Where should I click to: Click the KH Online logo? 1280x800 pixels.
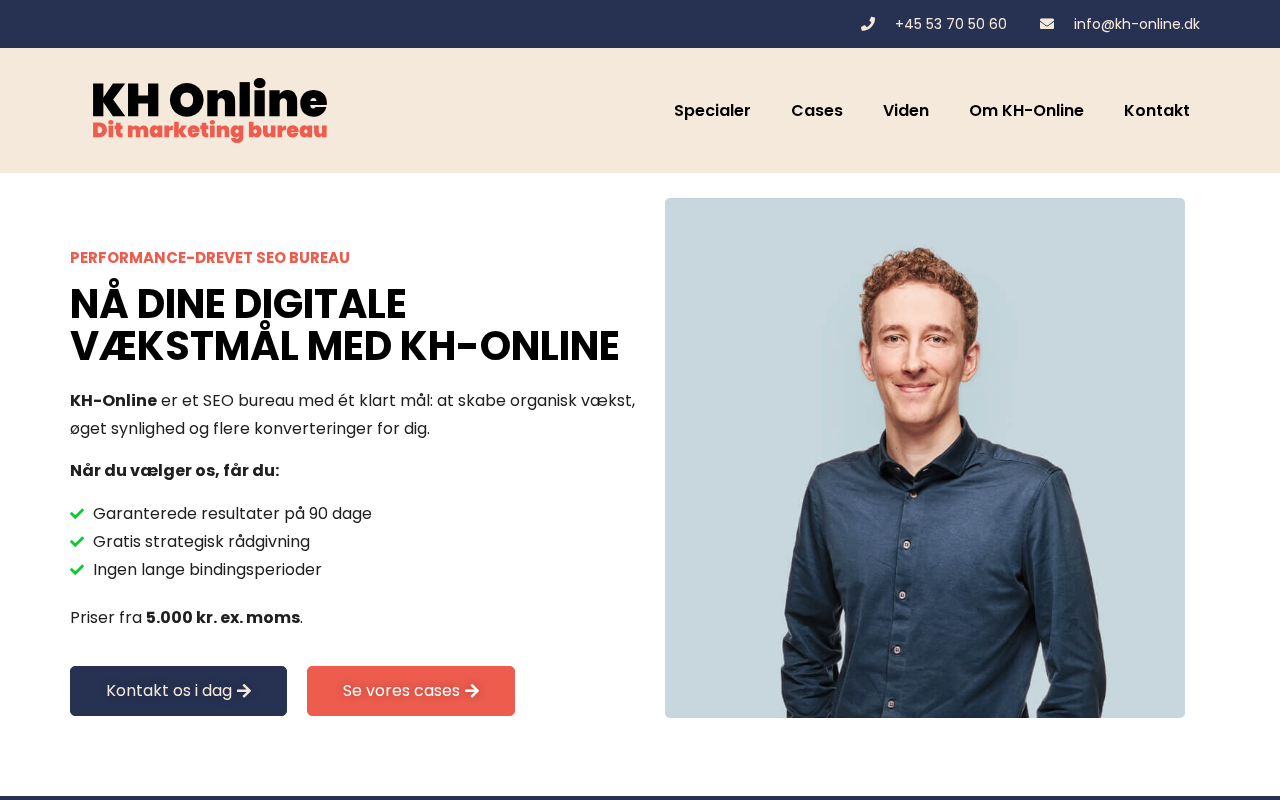(210, 110)
